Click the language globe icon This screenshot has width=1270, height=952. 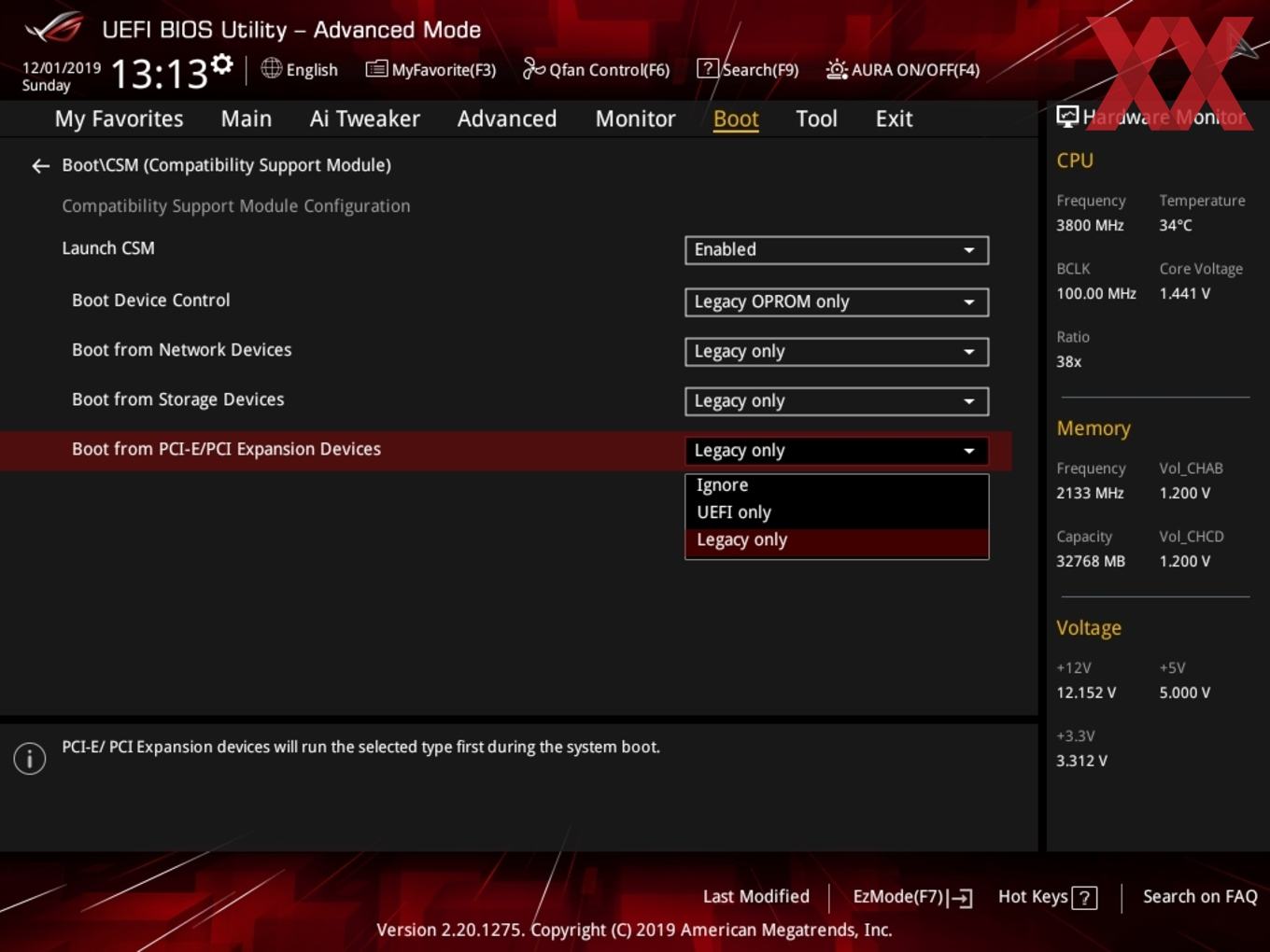coord(271,68)
